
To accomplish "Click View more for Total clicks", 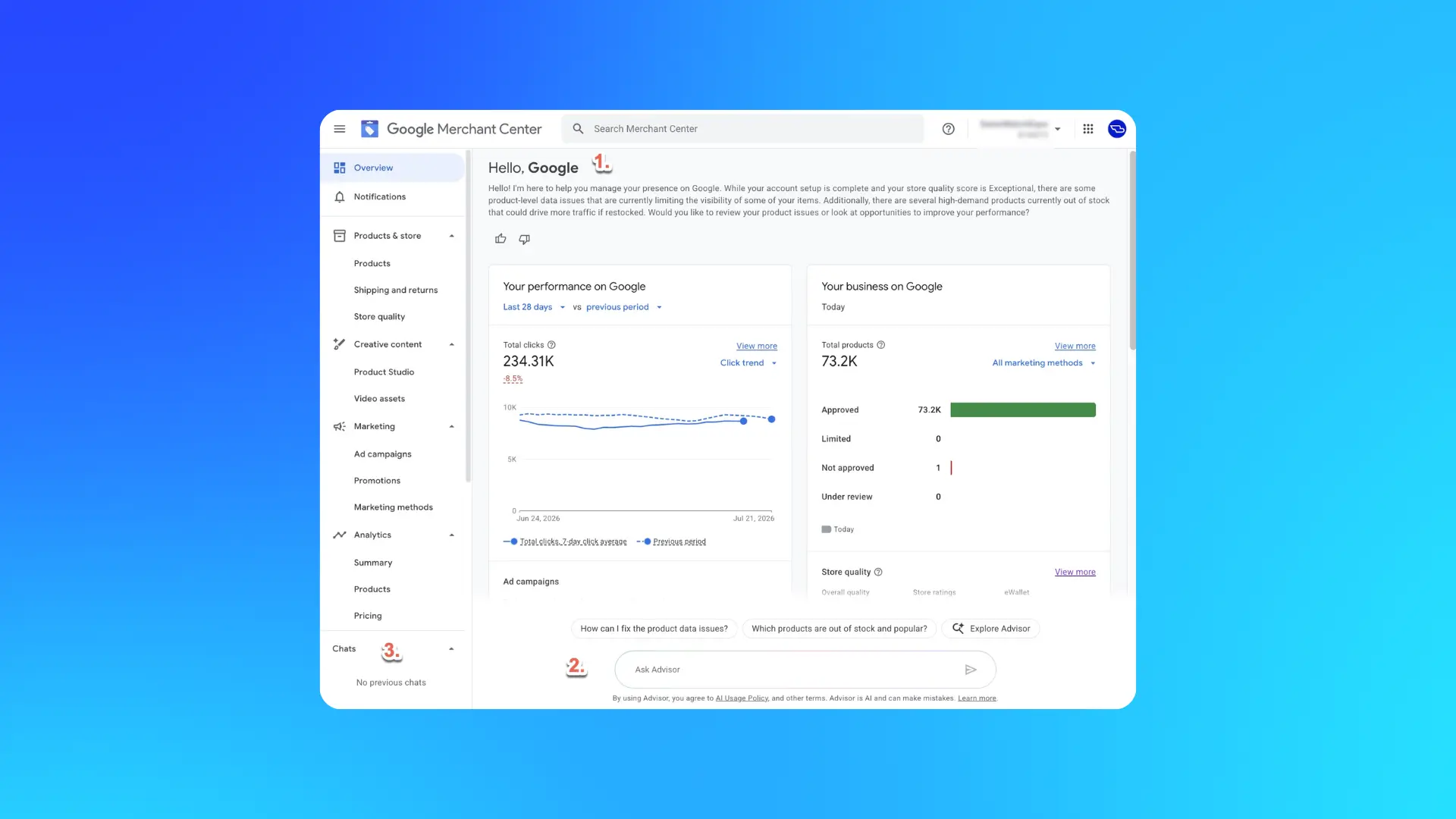I will [757, 346].
